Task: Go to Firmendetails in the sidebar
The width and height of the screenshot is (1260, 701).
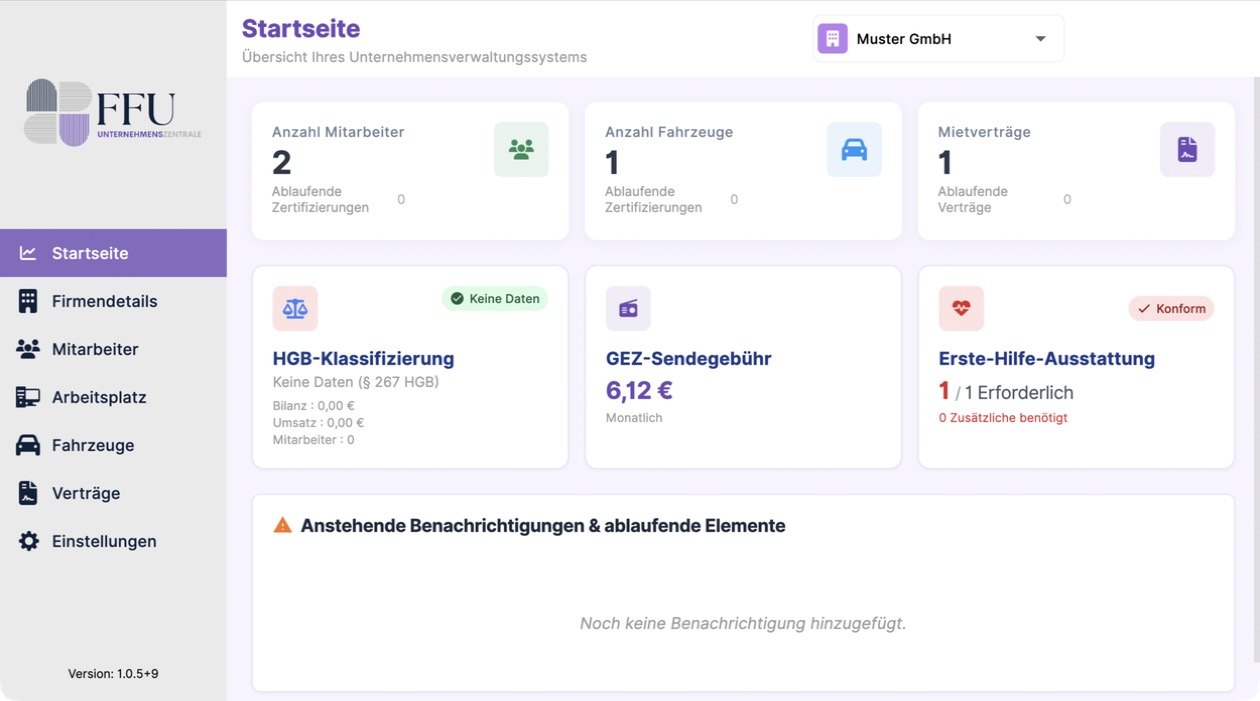Action: pos(113,301)
